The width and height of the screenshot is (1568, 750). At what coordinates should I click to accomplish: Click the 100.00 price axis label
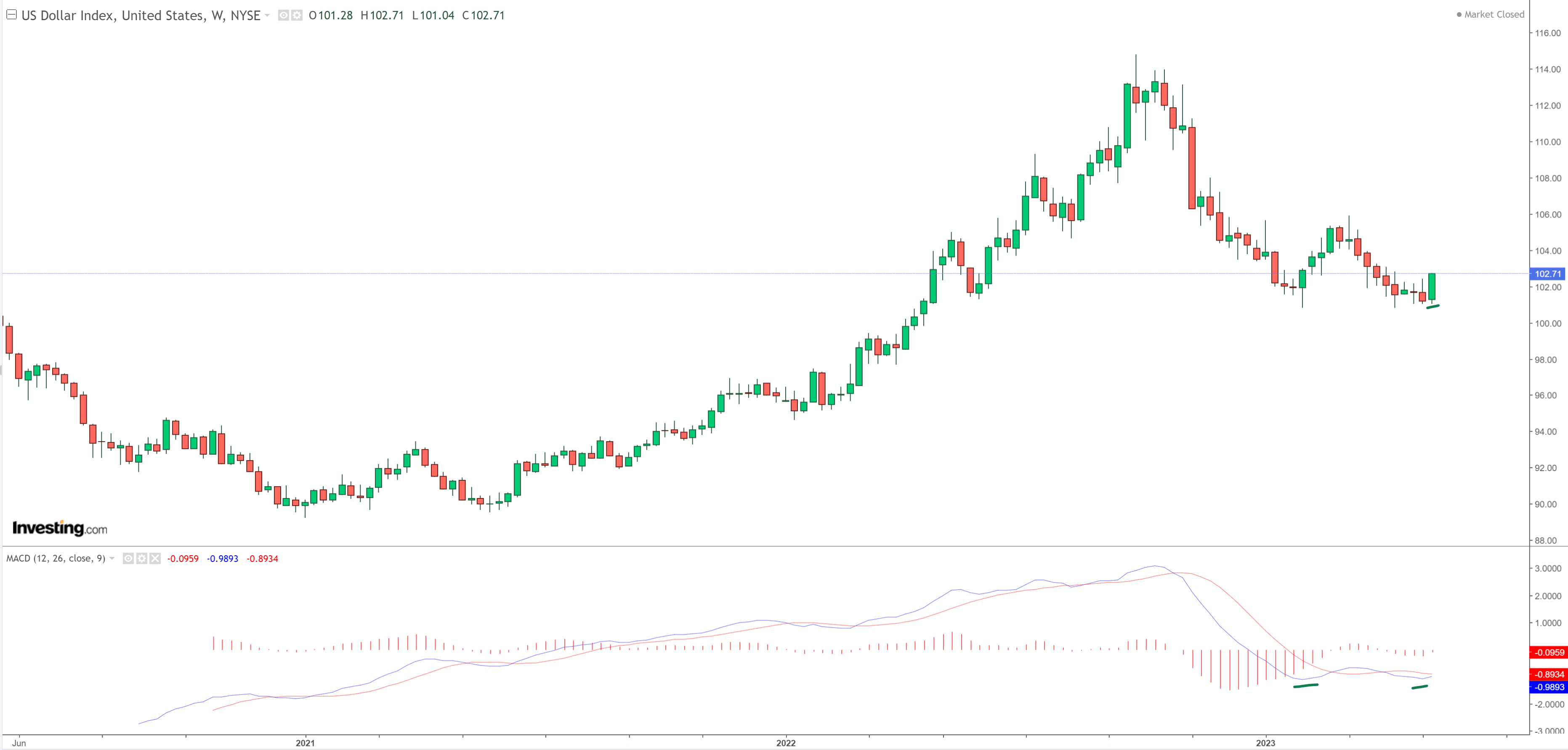(1547, 323)
